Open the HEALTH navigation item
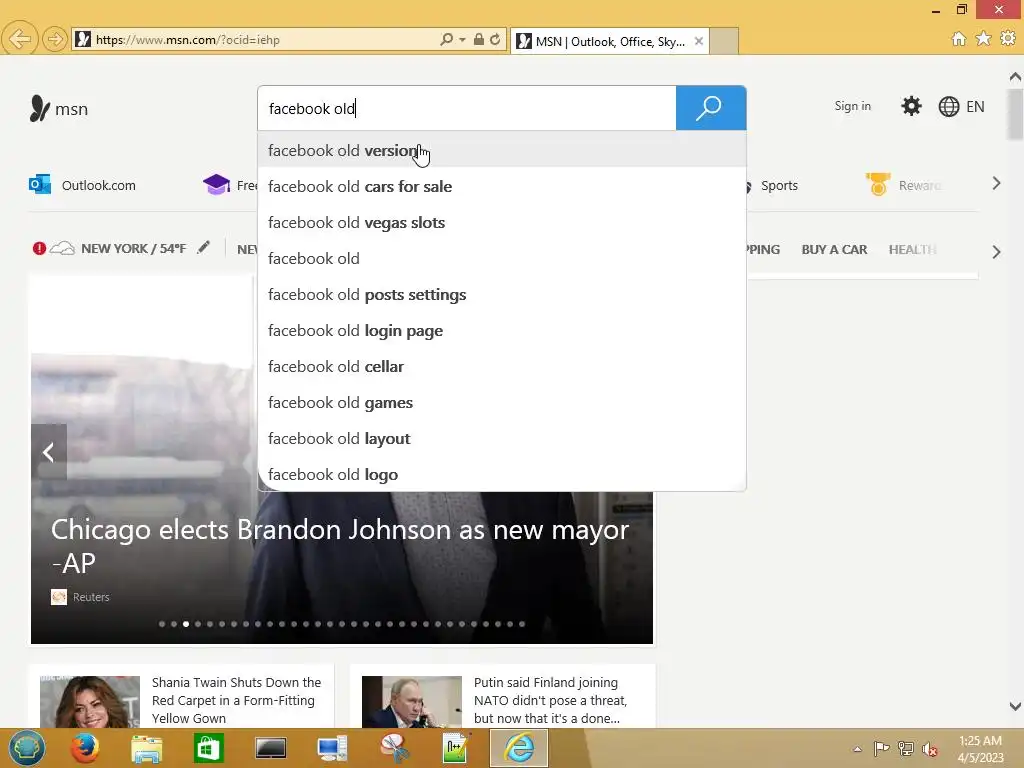 912,249
